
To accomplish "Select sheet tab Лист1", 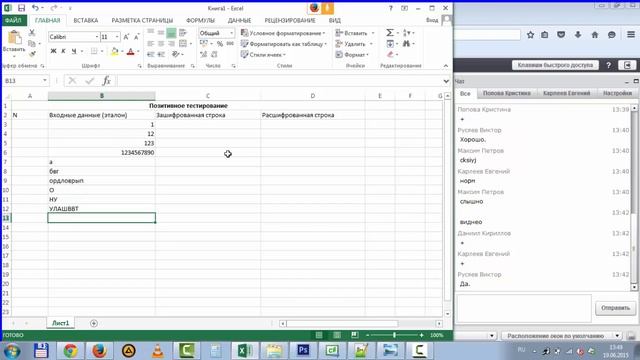I will coord(60,323).
